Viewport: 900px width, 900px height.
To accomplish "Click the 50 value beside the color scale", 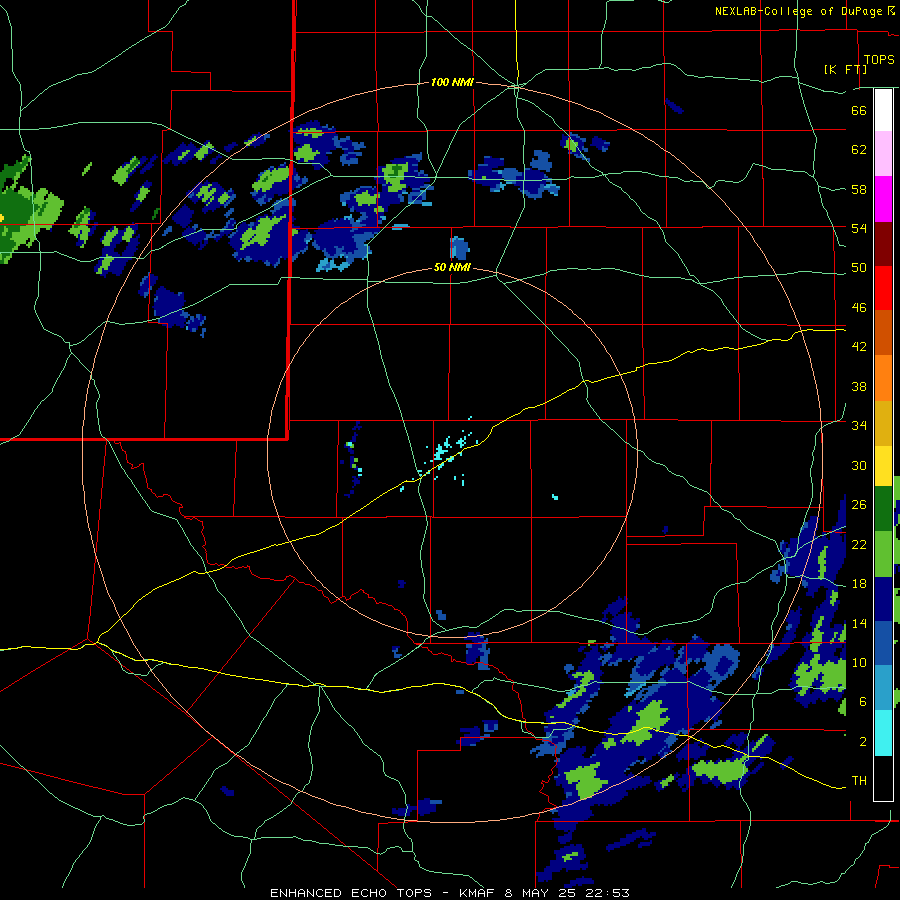I will pos(859,268).
